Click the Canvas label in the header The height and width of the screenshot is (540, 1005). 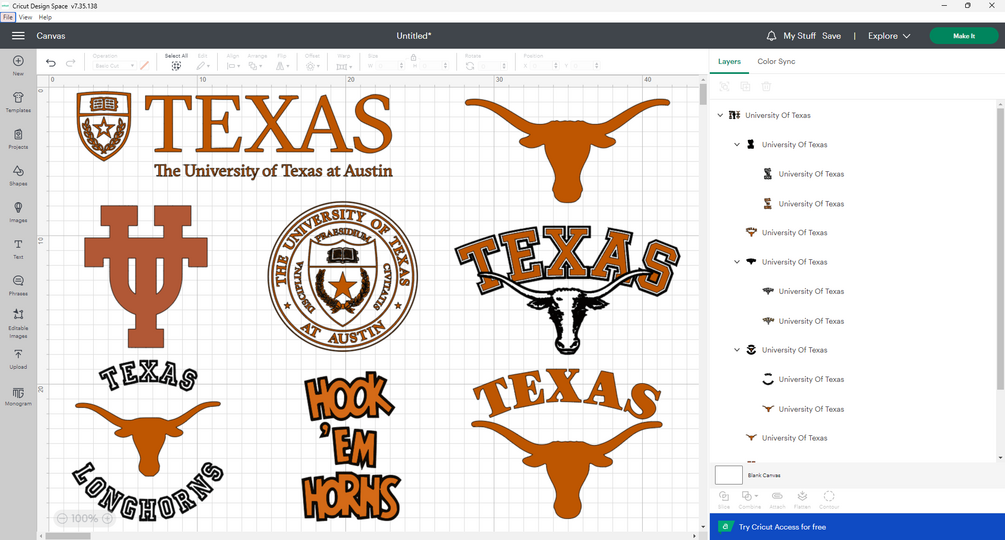pyautogui.click(x=51, y=36)
